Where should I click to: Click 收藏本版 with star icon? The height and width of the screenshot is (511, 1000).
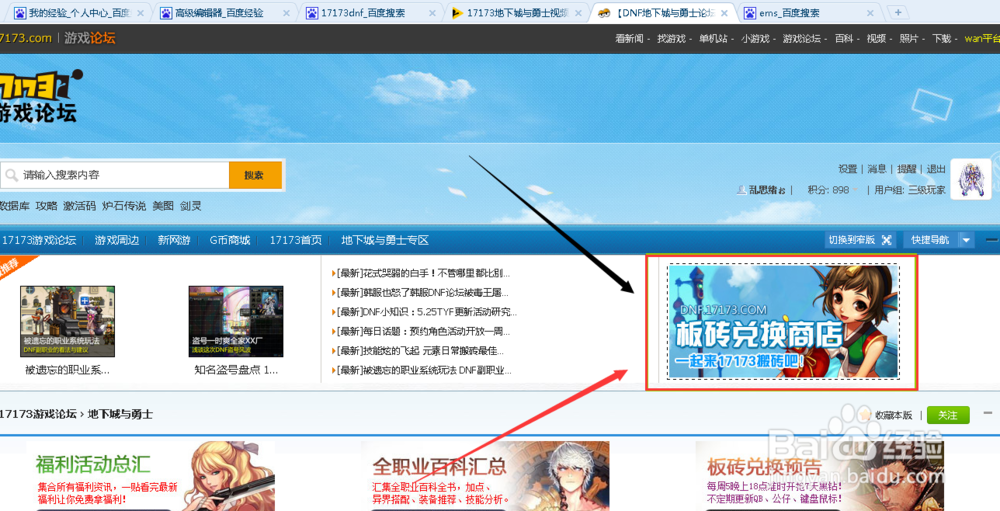886,415
